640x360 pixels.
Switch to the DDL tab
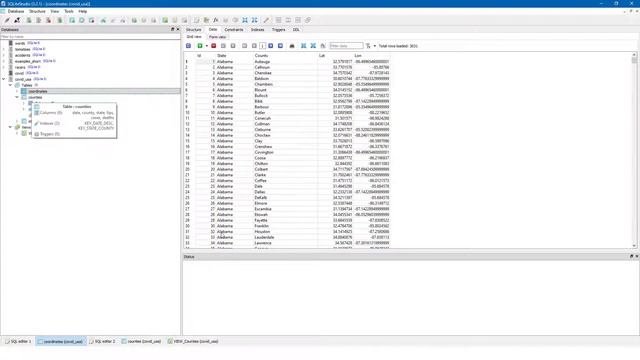click(x=296, y=29)
